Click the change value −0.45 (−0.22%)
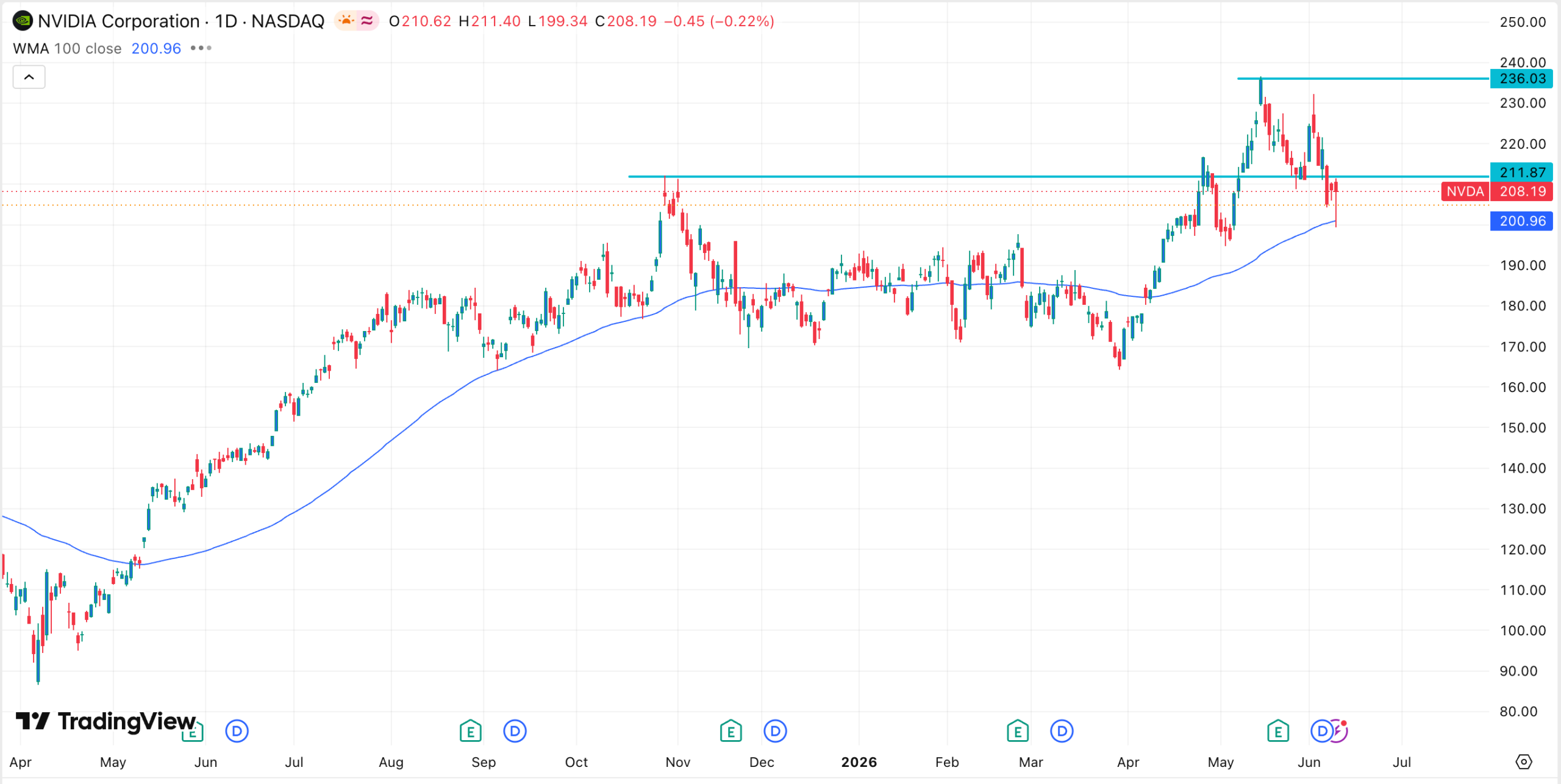The height and width of the screenshot is (784, 1561). [719, 21]
